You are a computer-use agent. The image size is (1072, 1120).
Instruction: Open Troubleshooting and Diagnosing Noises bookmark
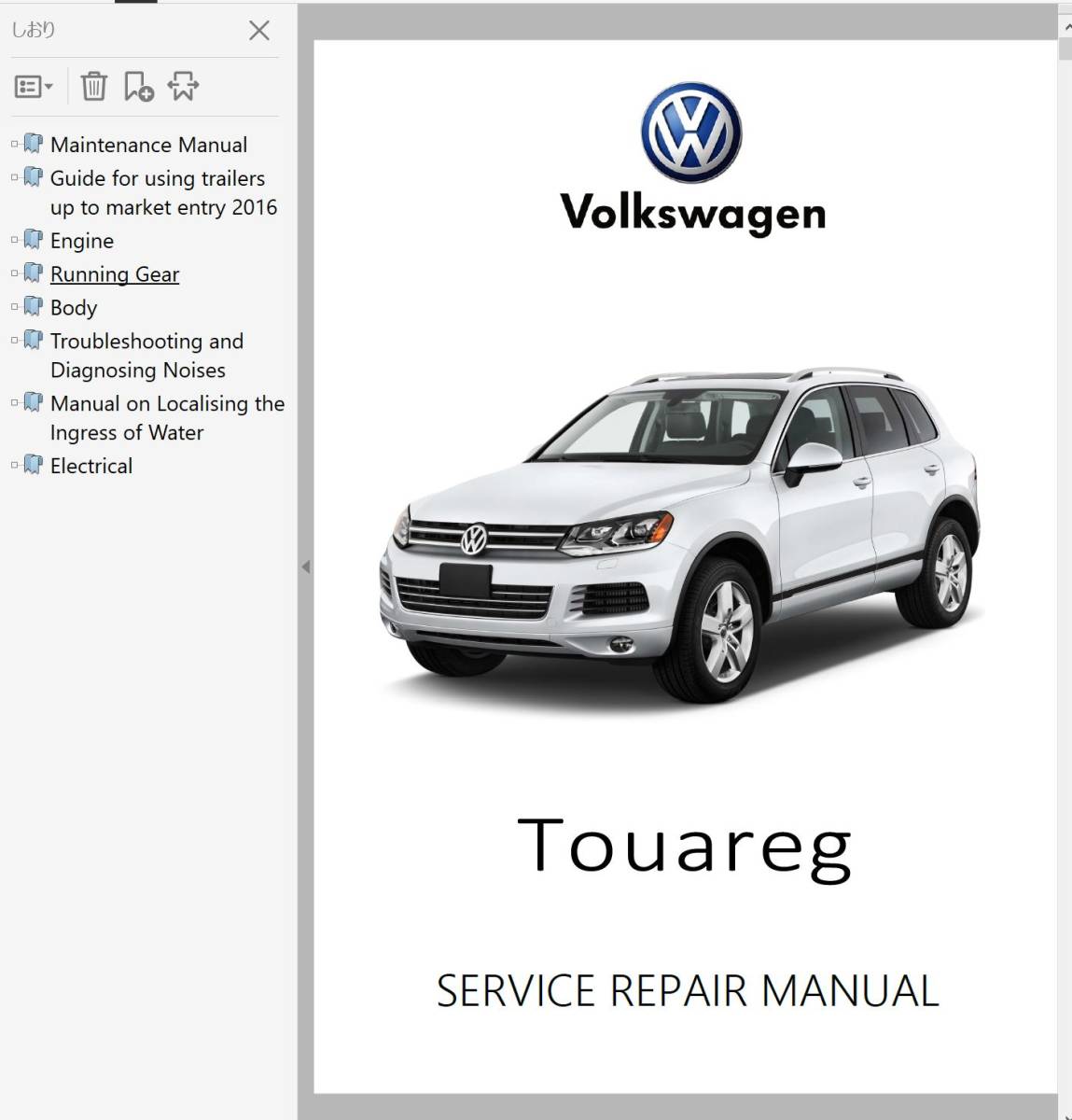click(146, 356)
